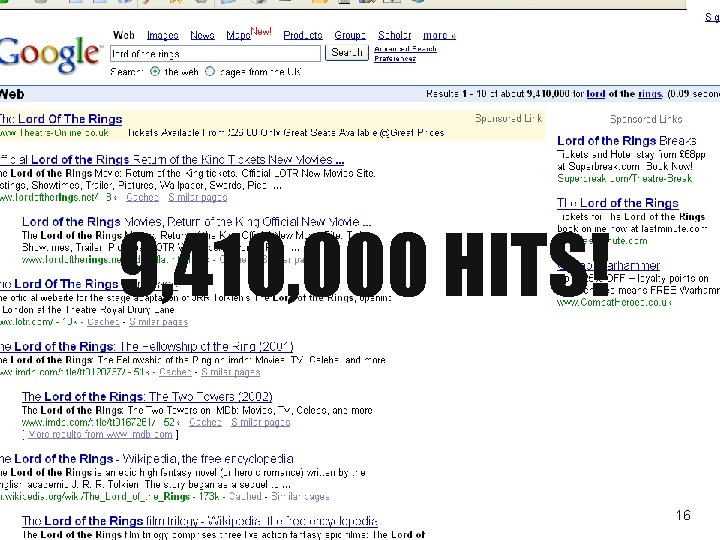Image resolution: width=720 pixels, height=540 pixels.
Task: Open 'Lord of the Rings Breaks' sponsored link
Action: (627, 141)
